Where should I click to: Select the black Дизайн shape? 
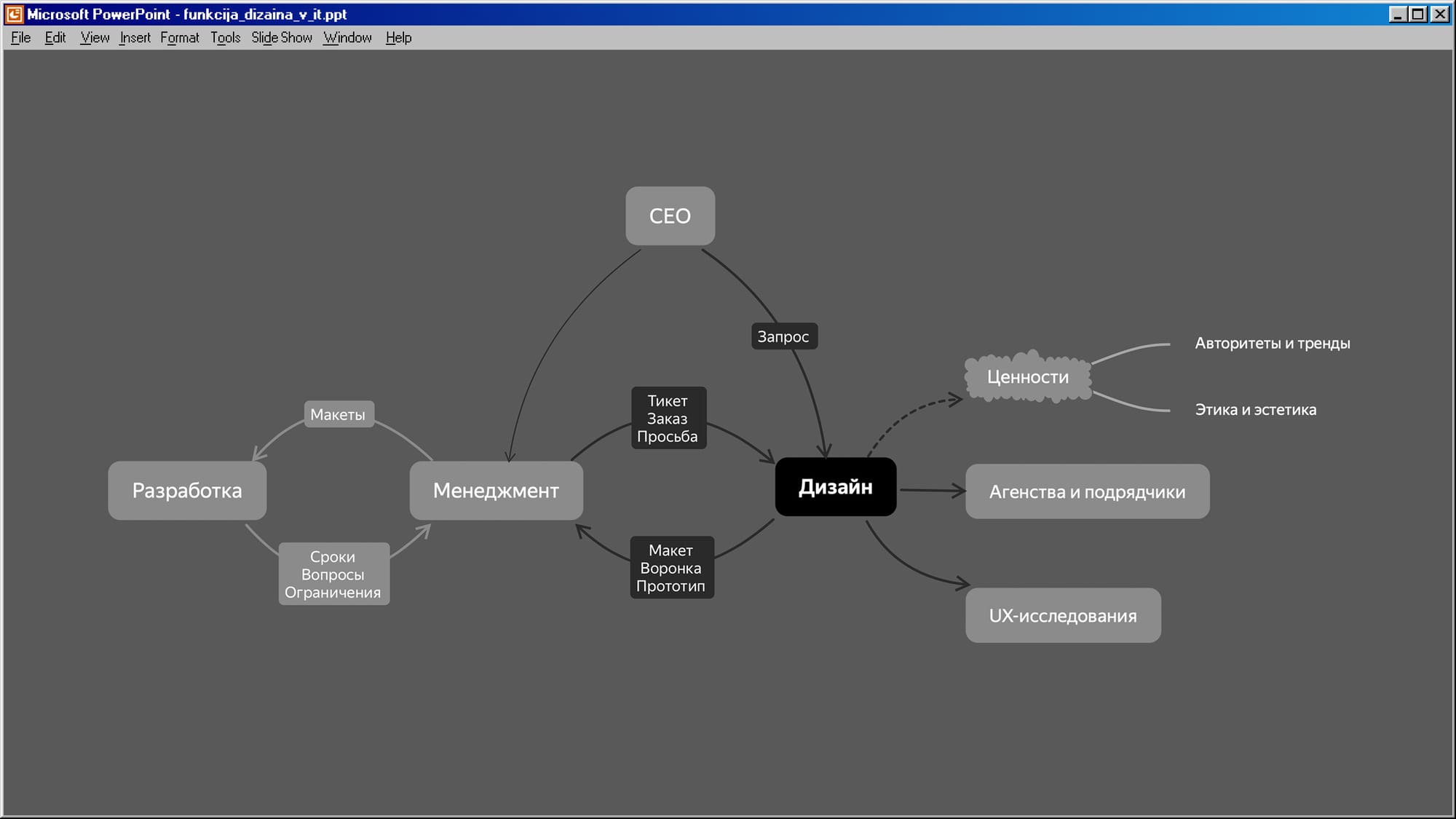click(835, 487)
